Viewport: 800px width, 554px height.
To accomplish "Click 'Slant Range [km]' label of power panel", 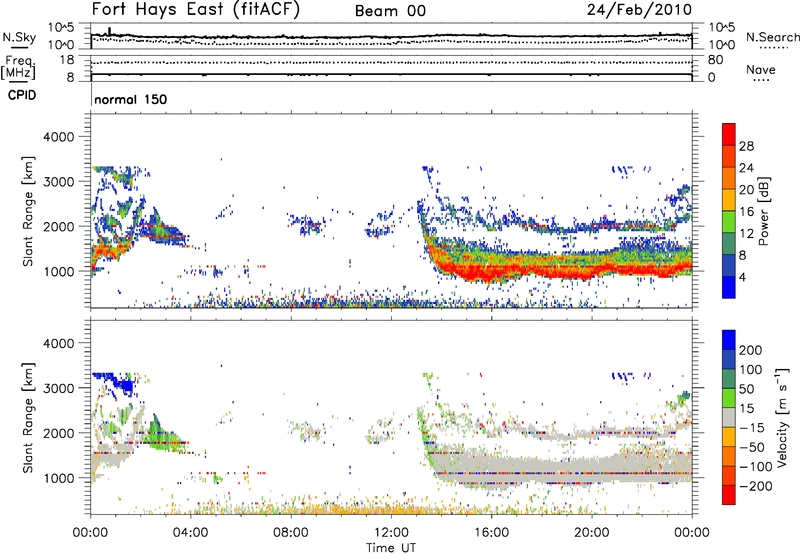I will point(28,211).
